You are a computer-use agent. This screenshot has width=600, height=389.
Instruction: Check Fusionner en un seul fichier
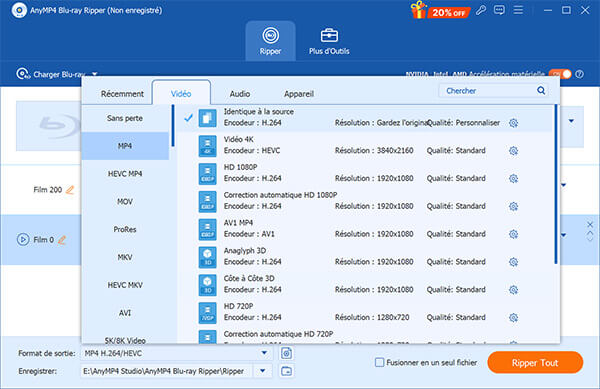point(379,362)
